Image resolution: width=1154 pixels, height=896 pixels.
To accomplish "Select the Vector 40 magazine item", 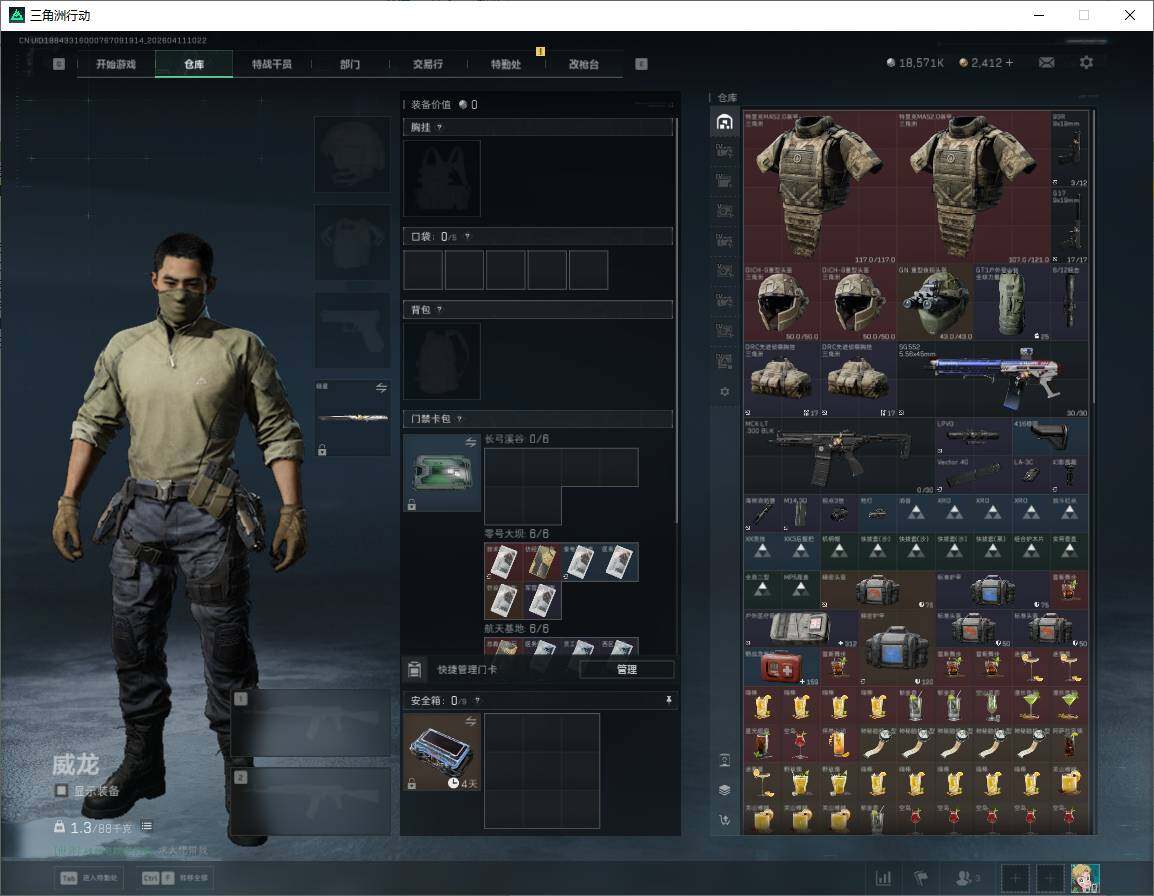I will tap(974, 475).
